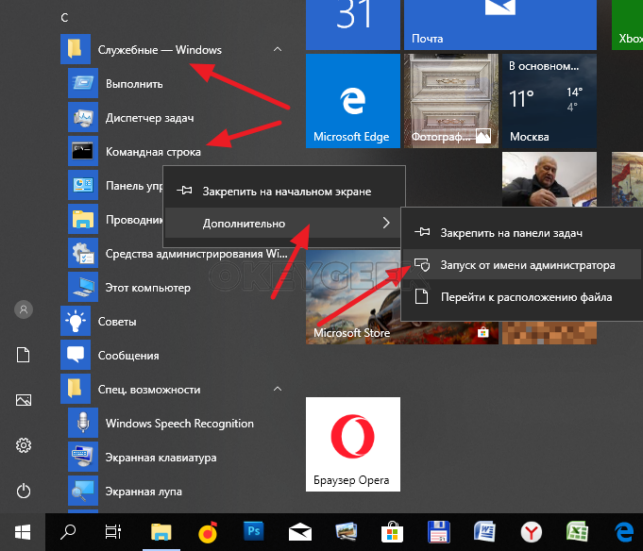The width and height of the screenshot is (643, 551).
Task: Open the Советы lightbulb icon
Action: [x=75, y=321]
